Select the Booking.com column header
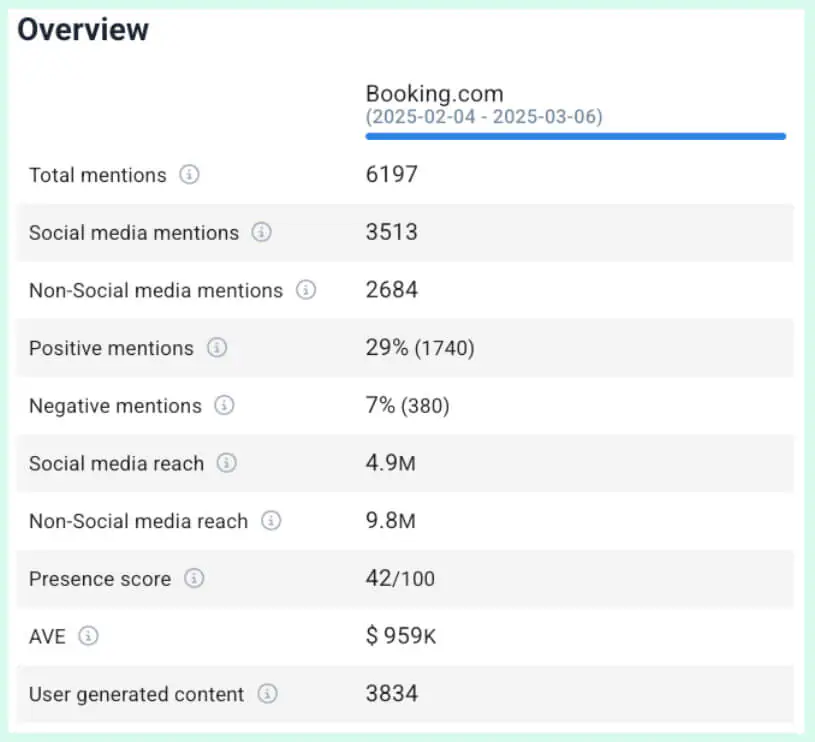Image resolution: width=815 pixels, height=742 pixels. coord(435,94)
